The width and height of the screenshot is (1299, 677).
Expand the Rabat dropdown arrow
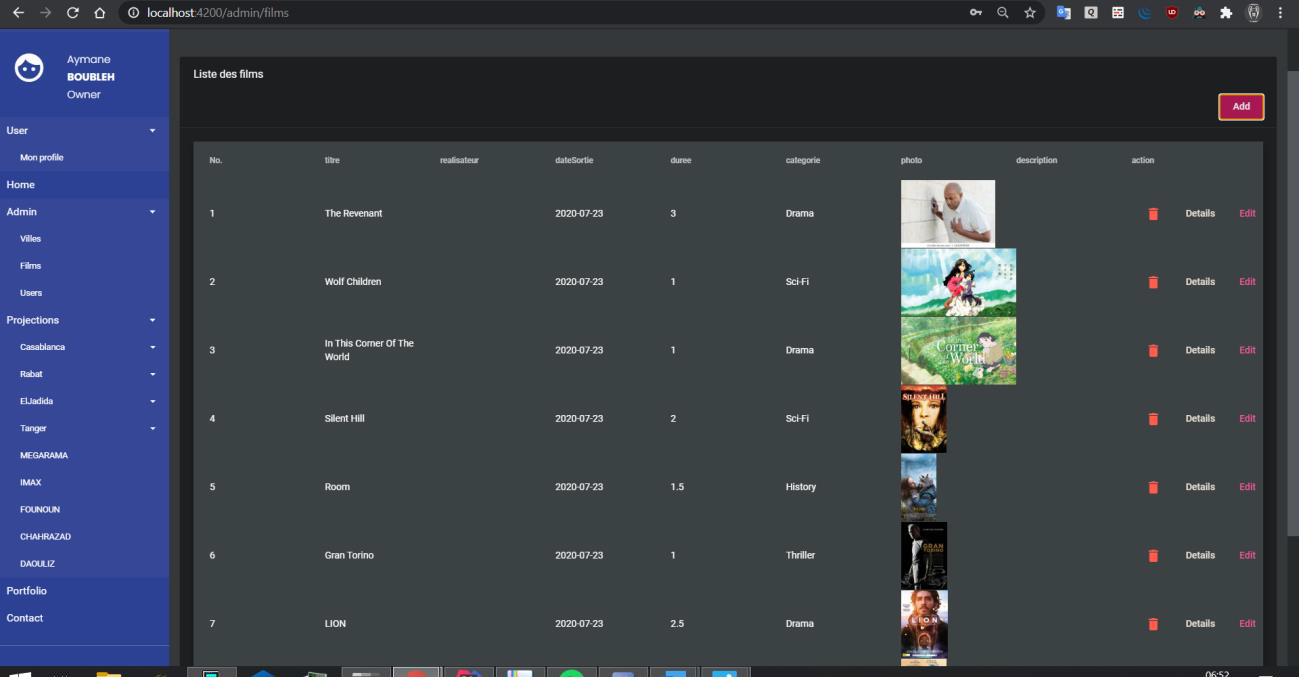pos(154,373)
